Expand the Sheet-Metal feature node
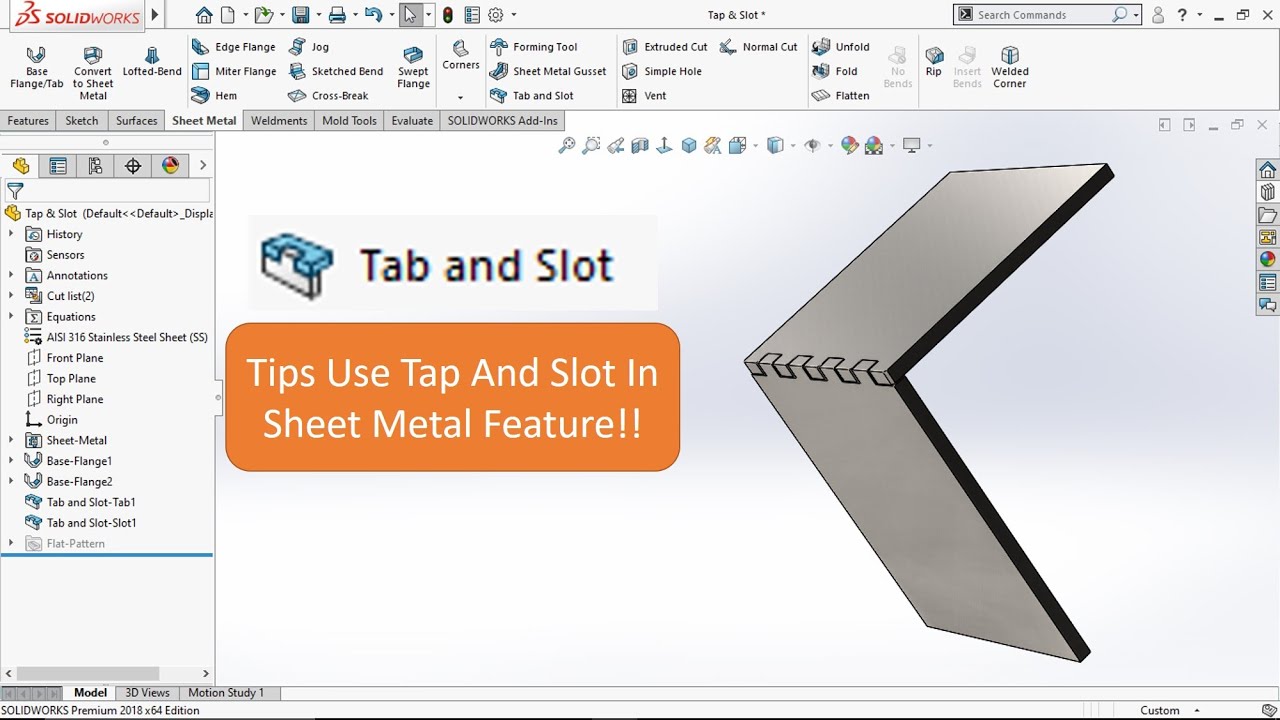 coord(11,440)
